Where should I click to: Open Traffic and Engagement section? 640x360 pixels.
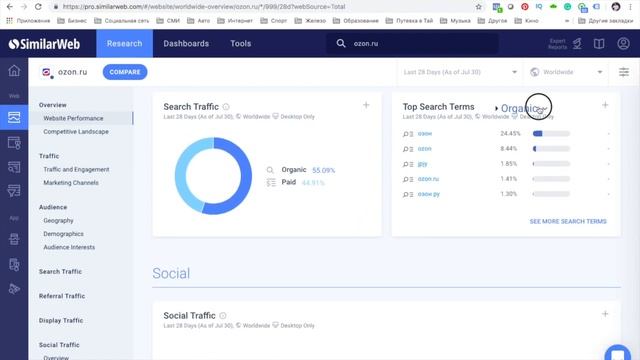point(76,169)
